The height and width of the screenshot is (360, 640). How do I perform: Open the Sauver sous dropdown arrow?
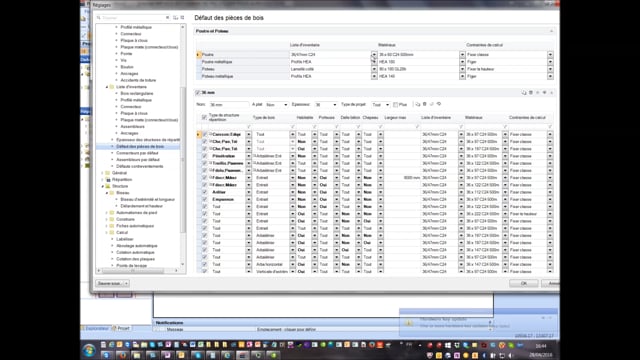[x=127, y=283]
